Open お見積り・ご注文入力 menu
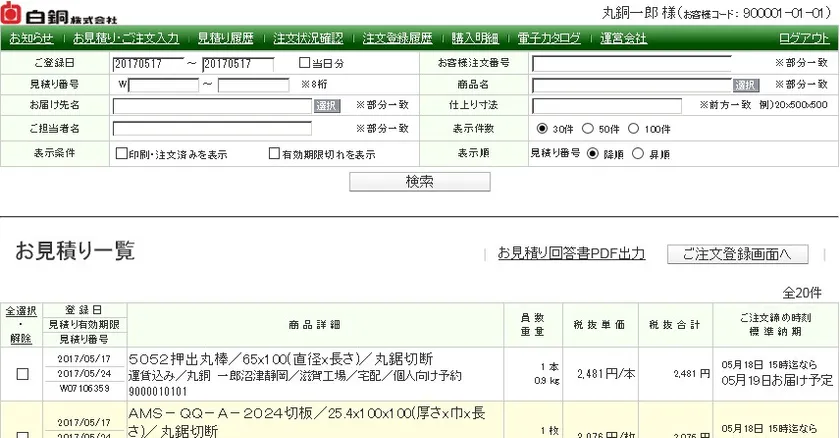The height and width of the screenshot is (438, 840). [126, 39]
